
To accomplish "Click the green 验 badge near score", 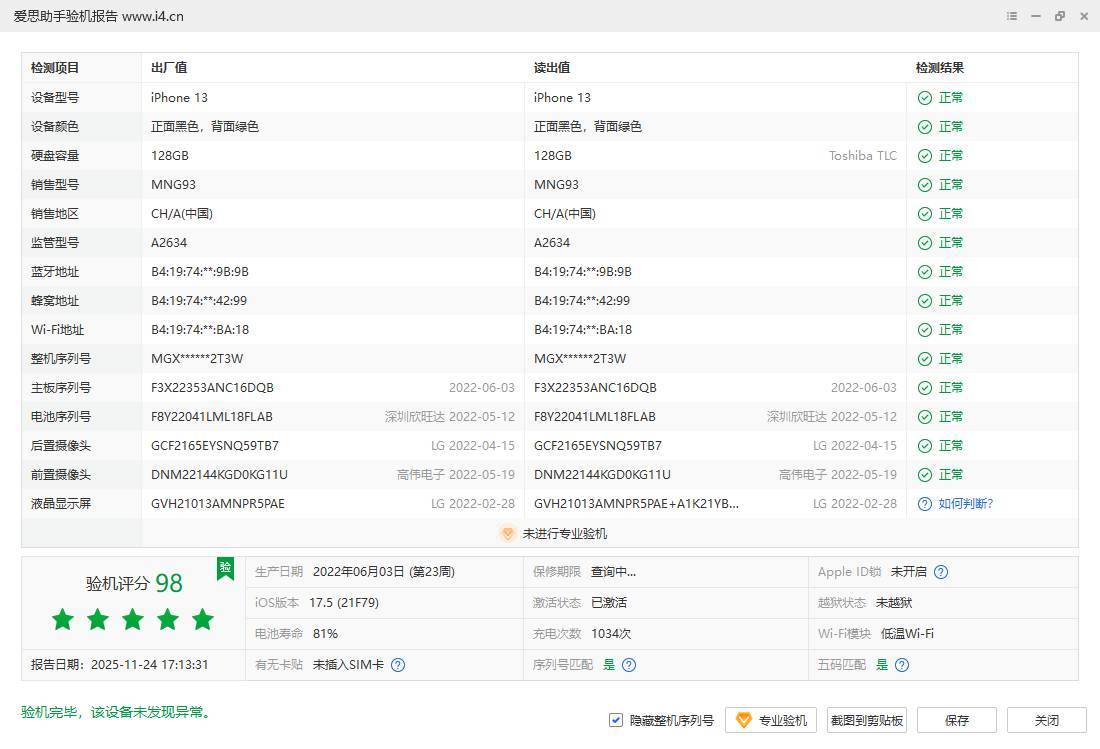I will tap(226, 568).
